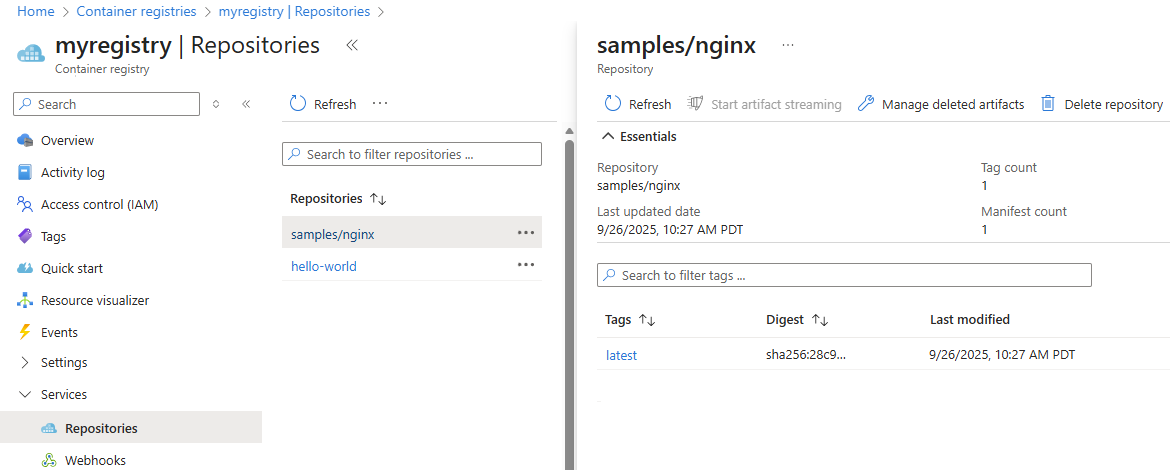Open the Events lightning bolt item
This screenshot has width=1170, height=470.
59,332
